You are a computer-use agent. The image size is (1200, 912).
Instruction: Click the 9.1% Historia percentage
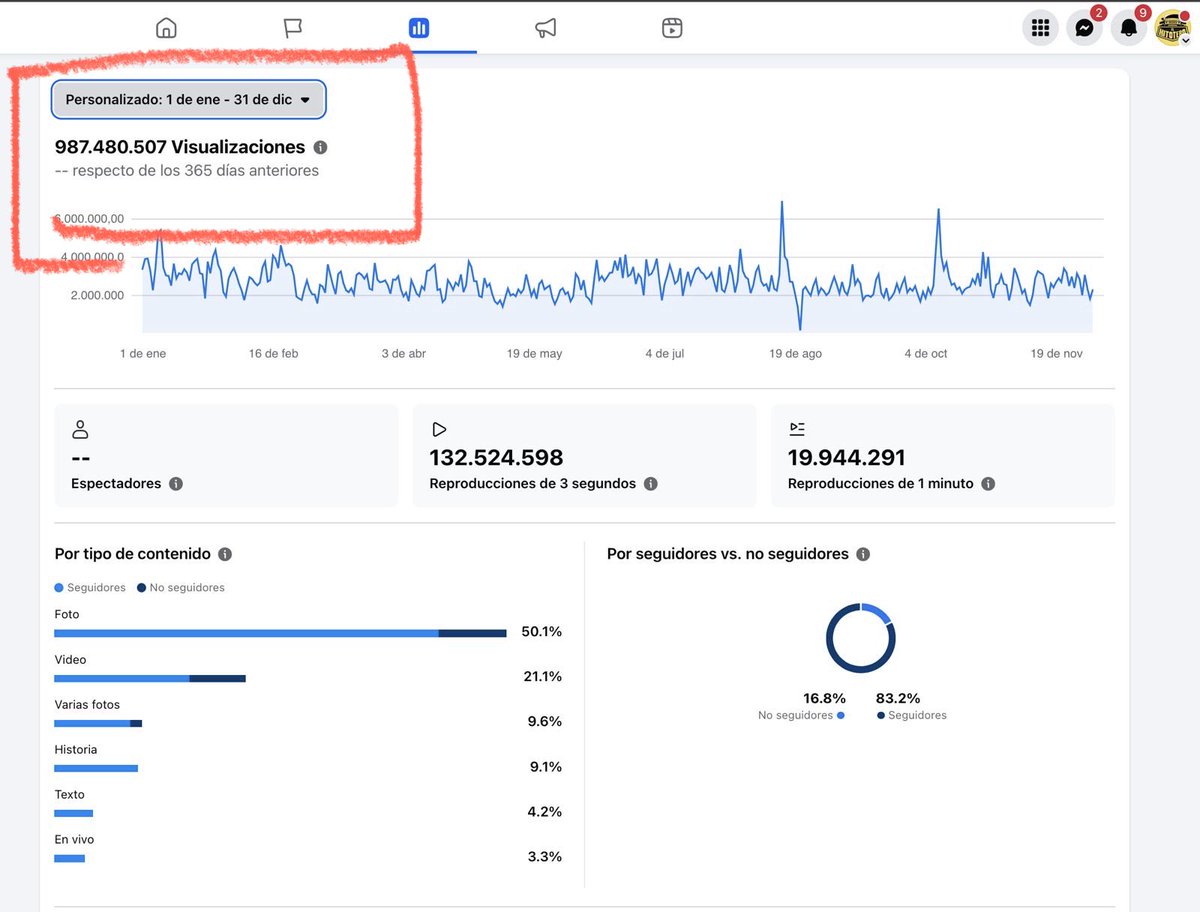(x=545, y=767)
